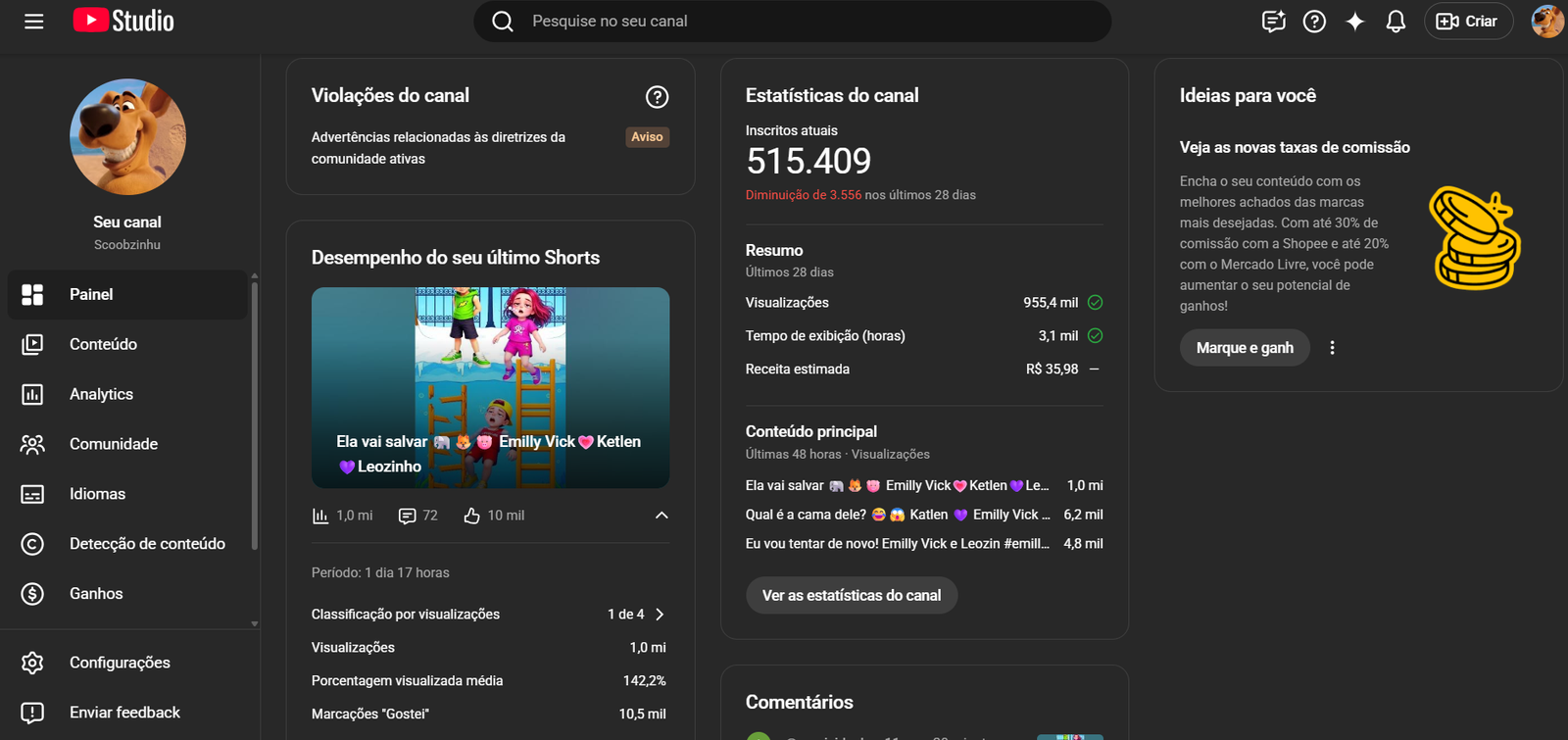Click the comments icon showing 72
The height and width of the screenshot is (740, 1568).
coord(407,516)
